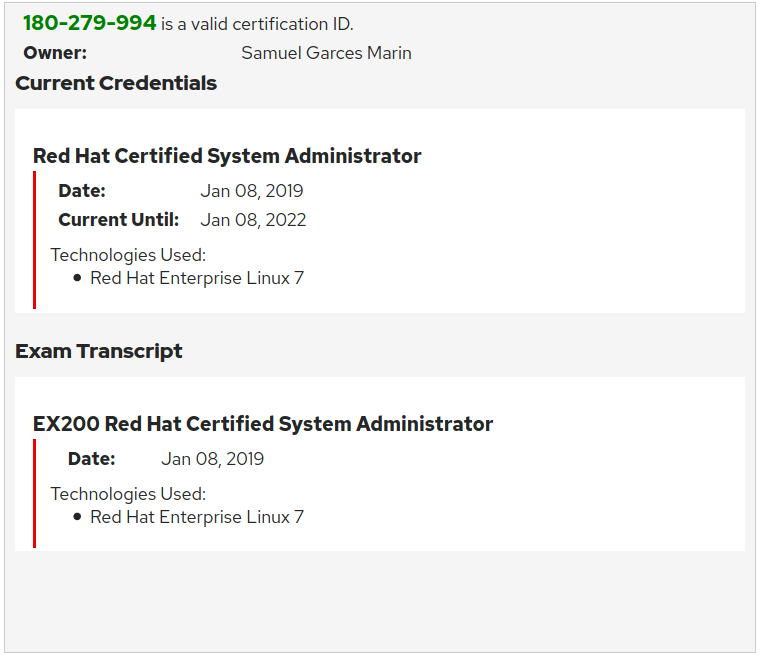Click the credential date Jan 08, 2019
760x658 pixels.
point(251,191)
